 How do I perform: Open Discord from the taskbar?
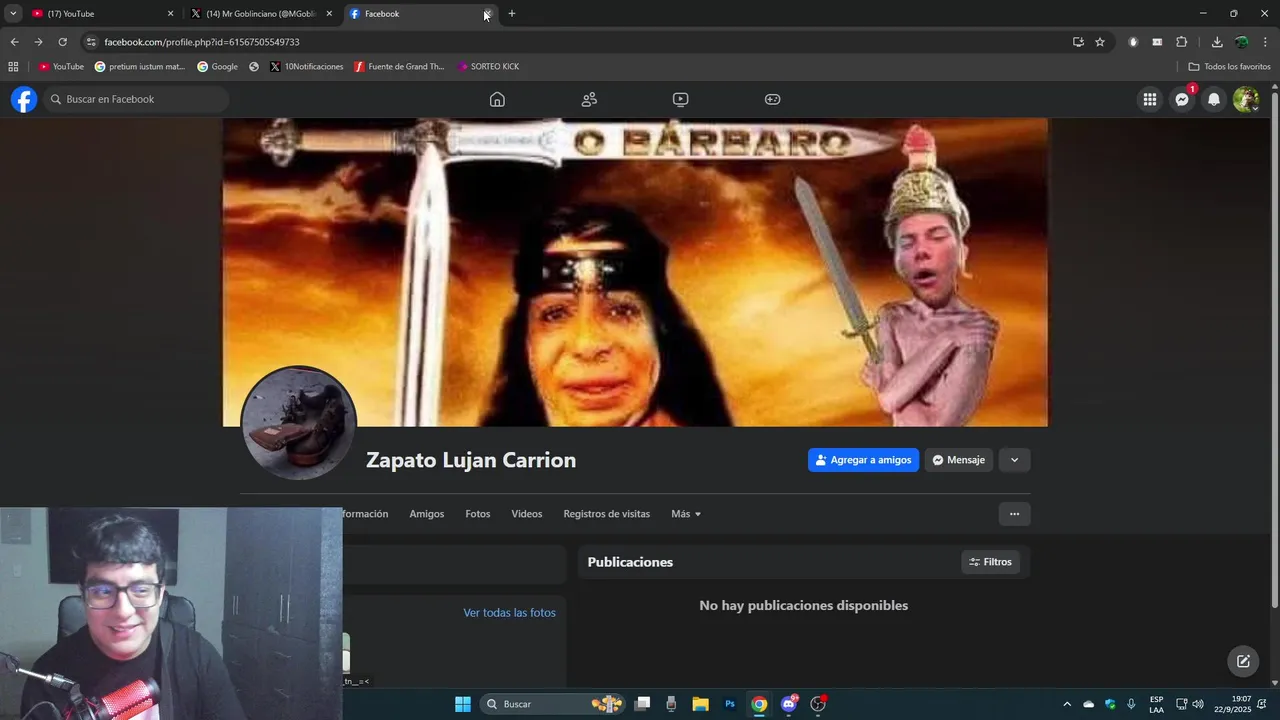click(789, 704)
